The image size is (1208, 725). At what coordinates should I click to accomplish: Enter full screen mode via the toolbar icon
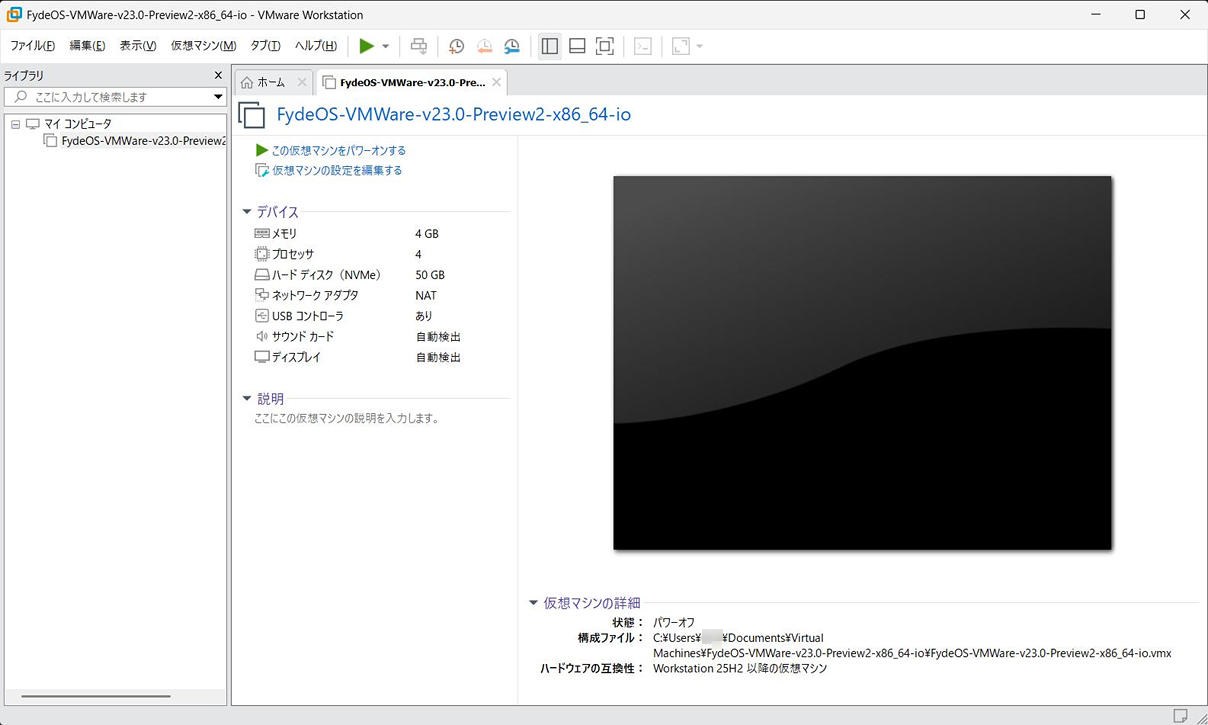click(605, 46)
